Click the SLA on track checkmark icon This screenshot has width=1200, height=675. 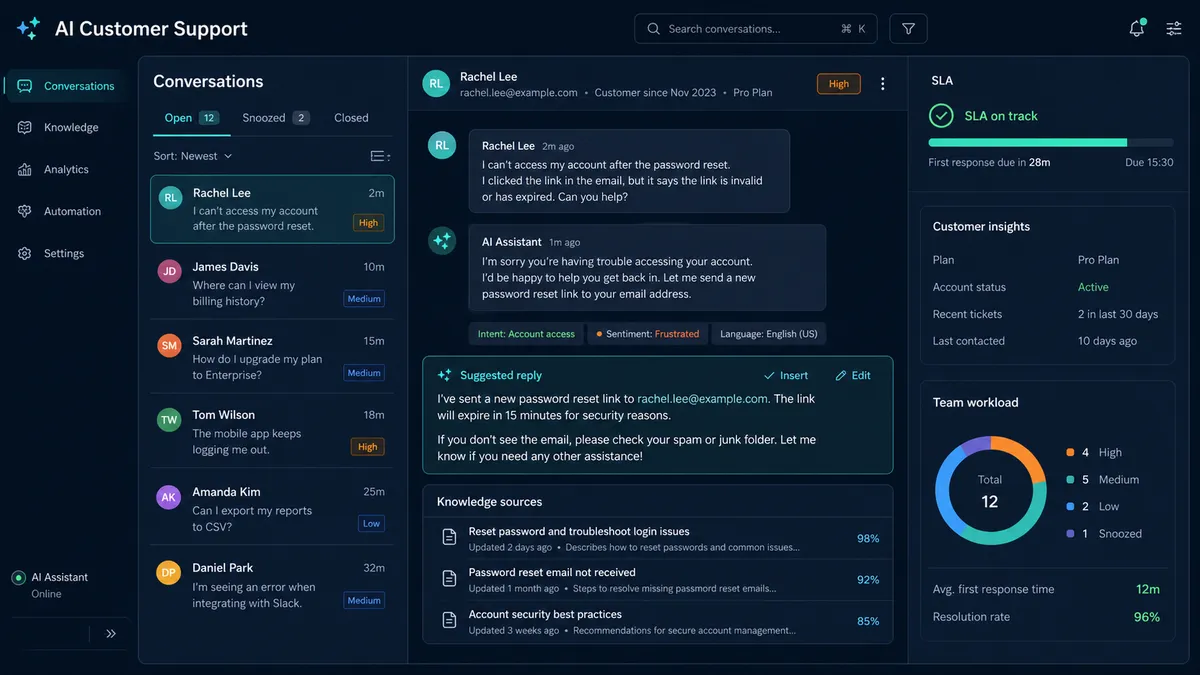(941, 116)
